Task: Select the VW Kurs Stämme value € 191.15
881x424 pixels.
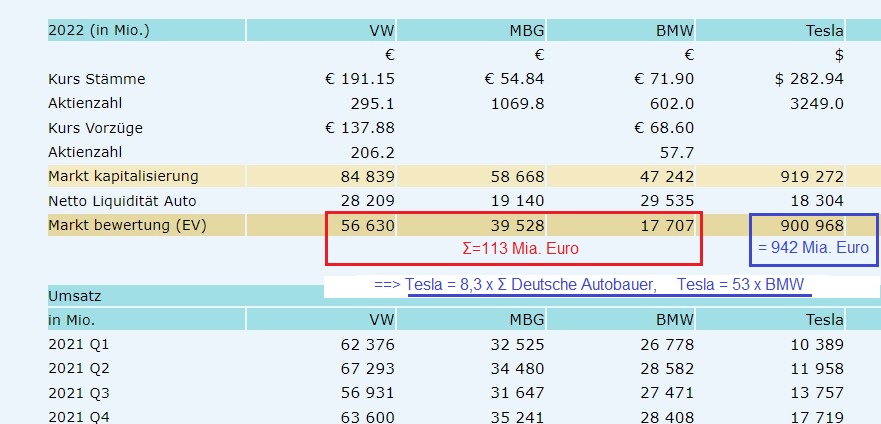Action: tap(360, 79)
